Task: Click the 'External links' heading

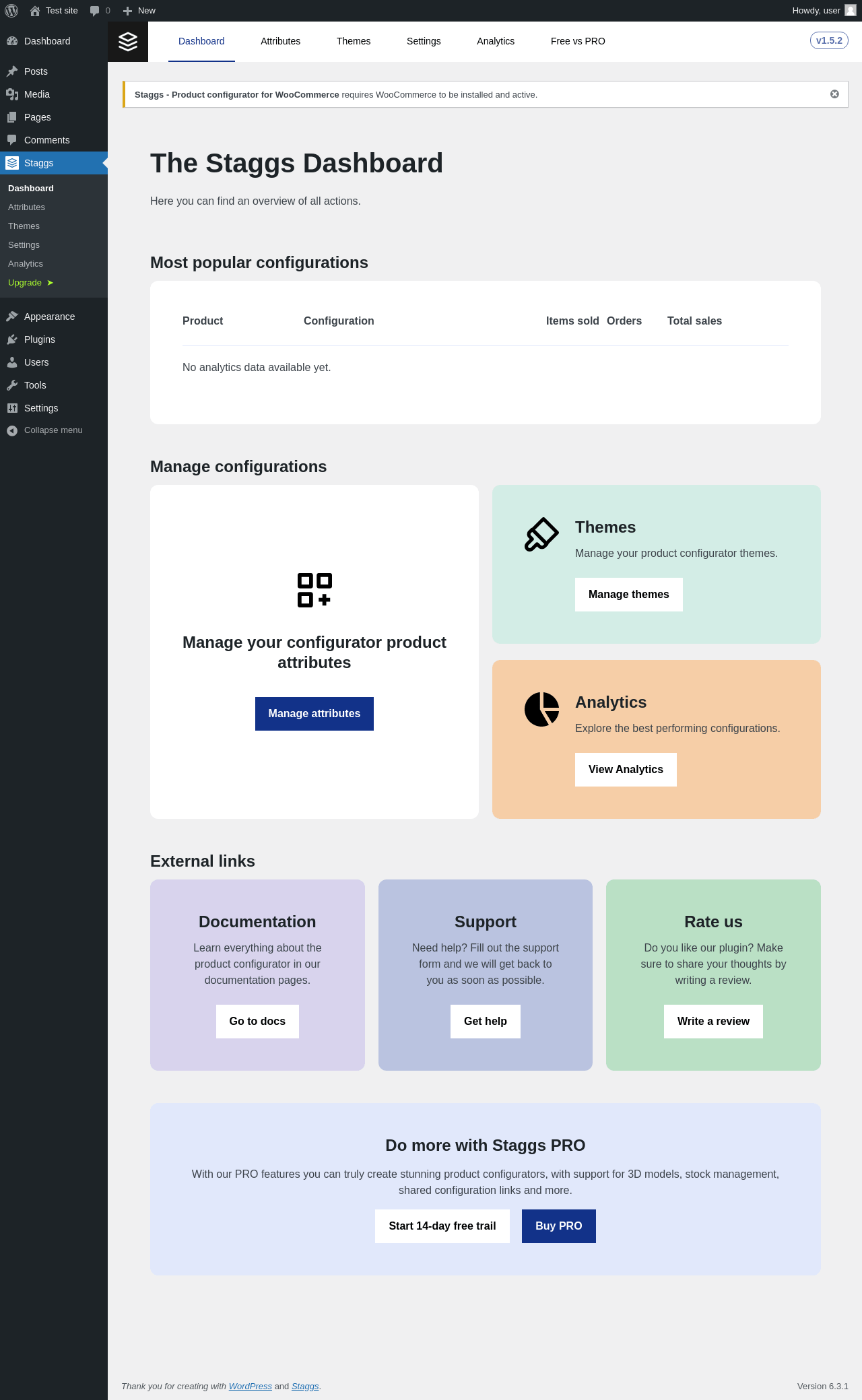Action: (x=203, y=861)
